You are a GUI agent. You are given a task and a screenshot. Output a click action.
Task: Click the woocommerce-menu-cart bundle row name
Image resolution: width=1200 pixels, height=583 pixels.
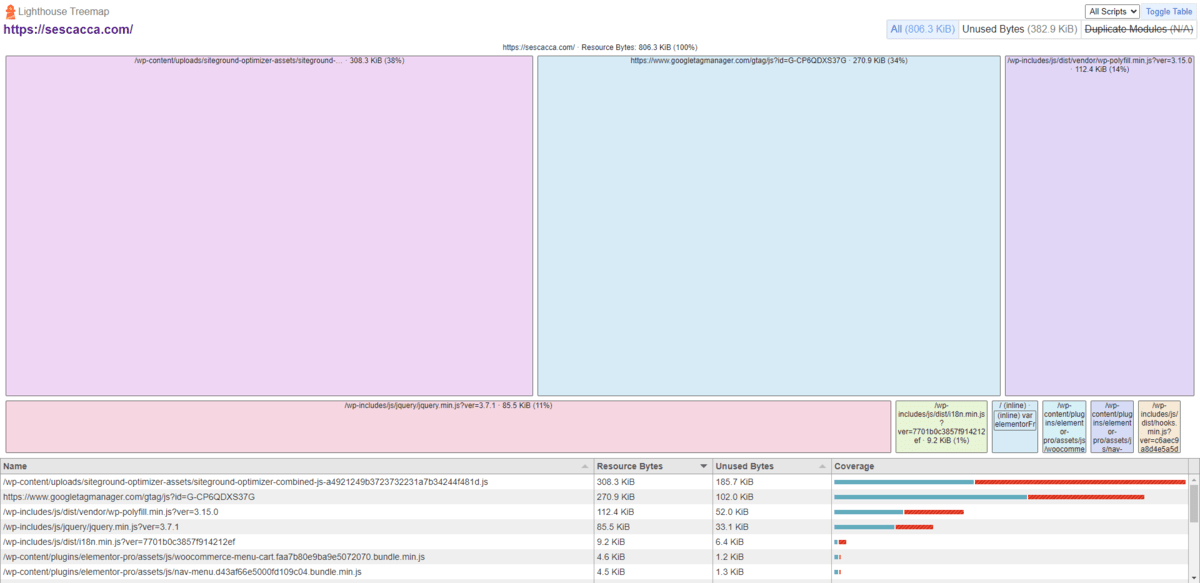(214, 557)
